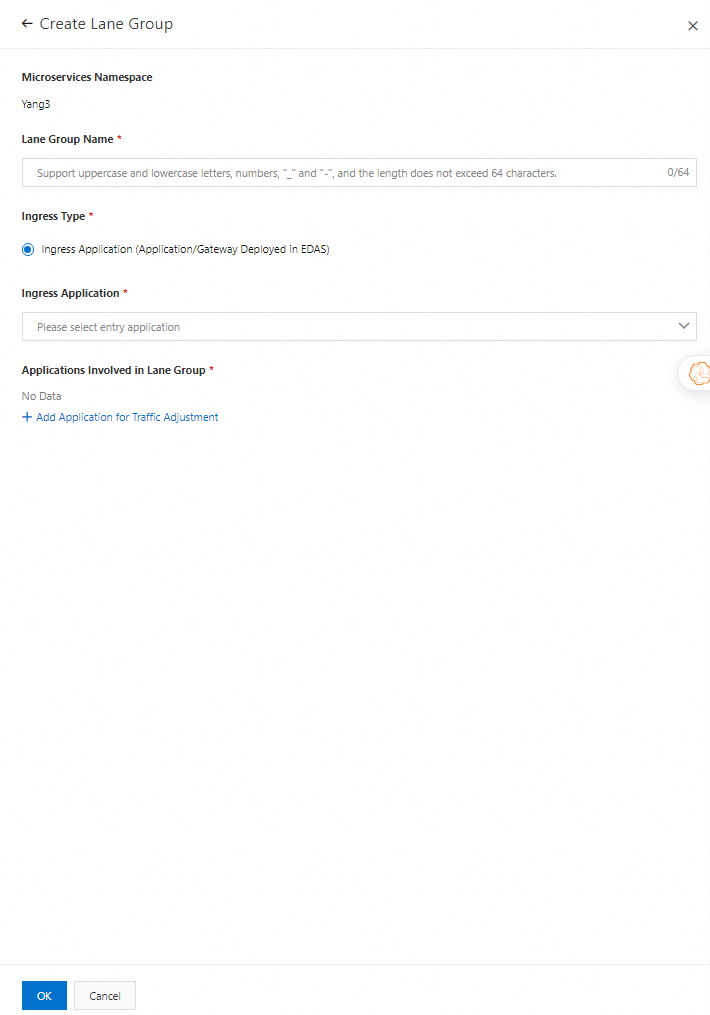Screen dimensions: 710x1015
Task: Click the 0/64 character counter
Action: [x=678, y=173]
